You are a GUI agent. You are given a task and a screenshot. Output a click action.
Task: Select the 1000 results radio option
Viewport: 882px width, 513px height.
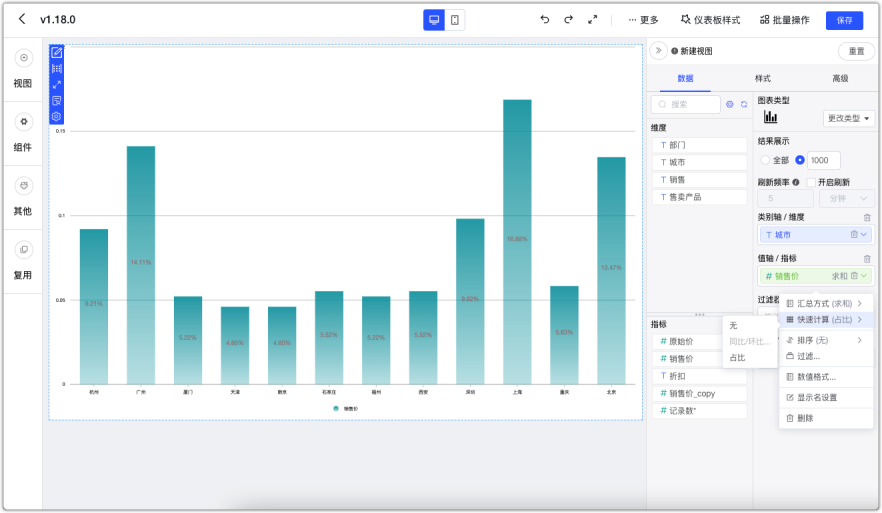tap(799, 160)
